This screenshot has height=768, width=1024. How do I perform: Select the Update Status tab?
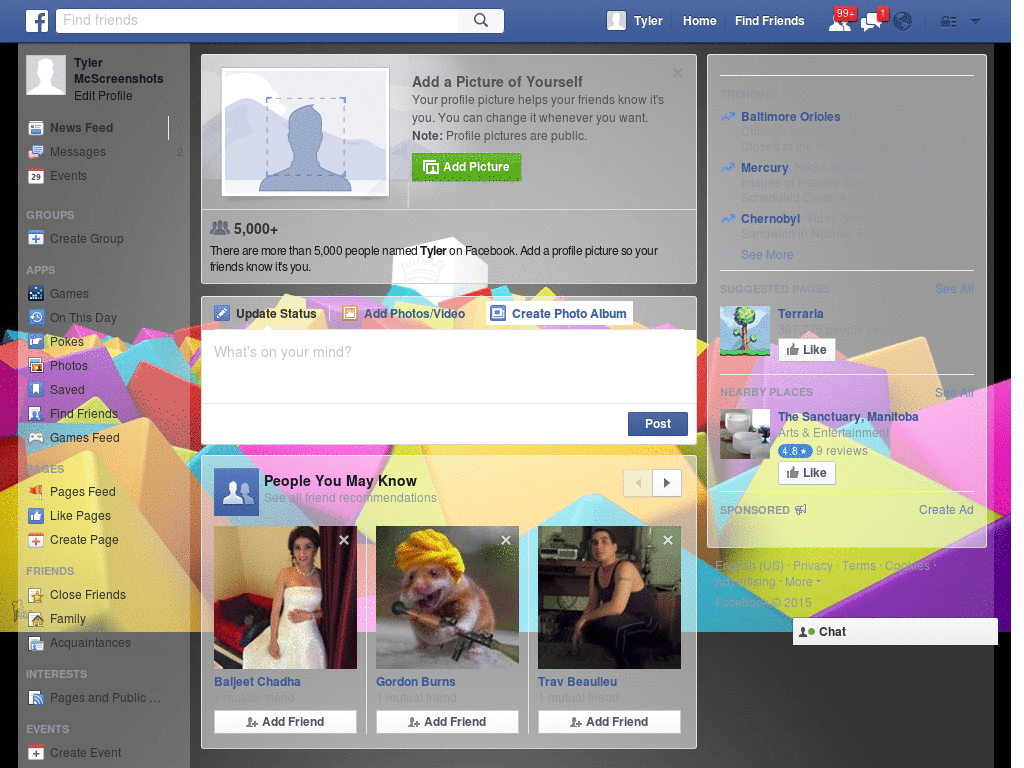tap(266, 313)
